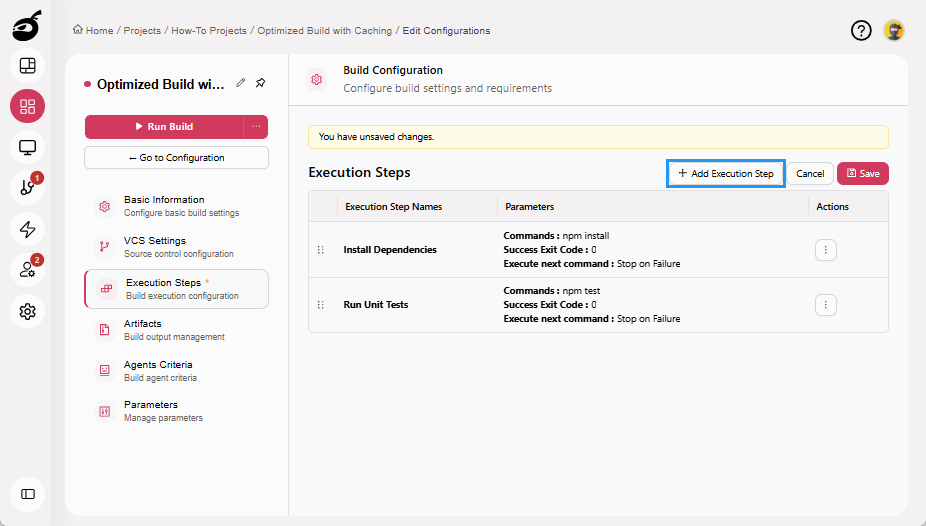Screen dimensions: 926x526
Task: Click the VCS Settings branch icon
Action: 105,247
